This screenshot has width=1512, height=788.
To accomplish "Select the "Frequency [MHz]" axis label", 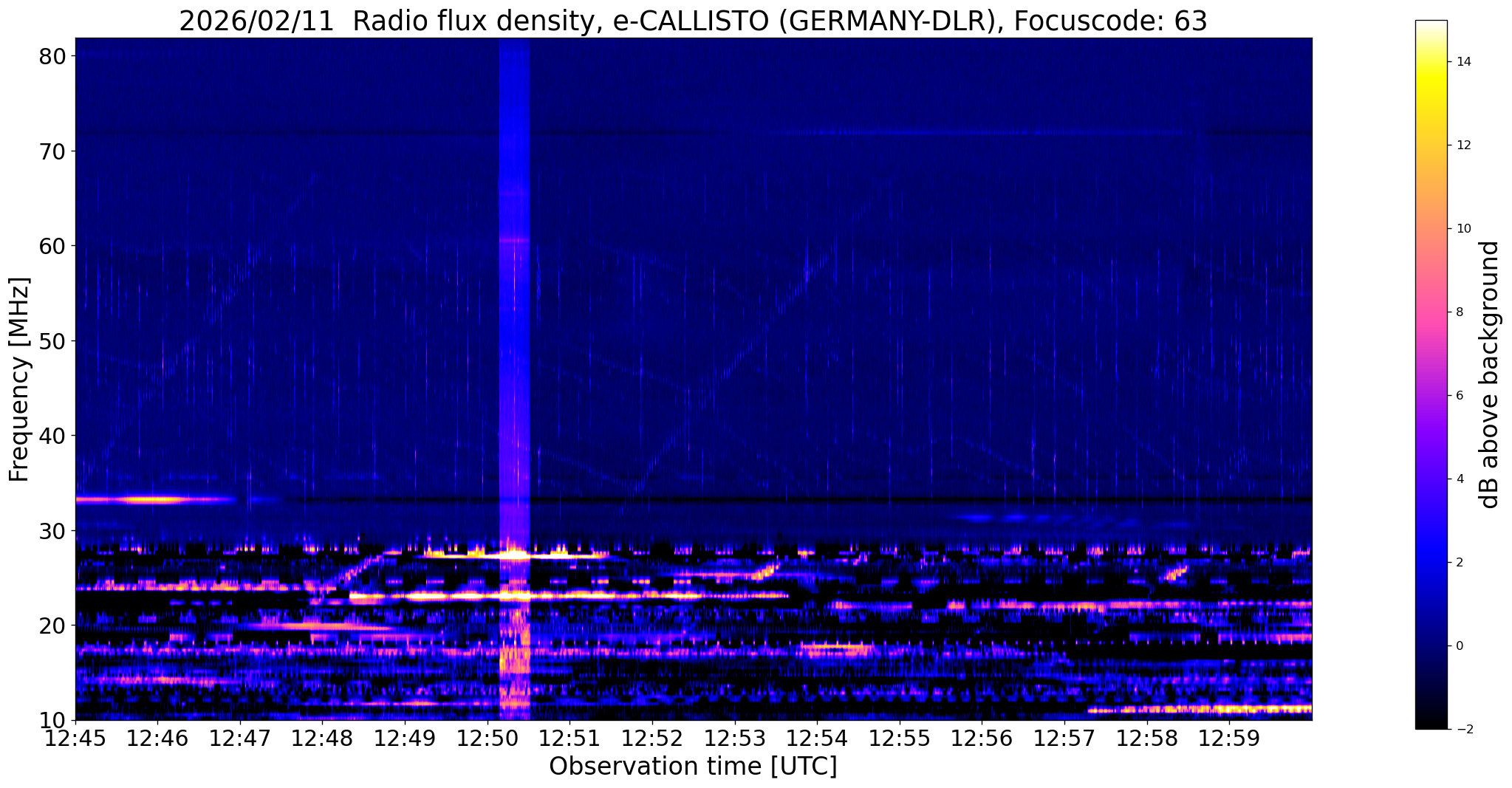I will coord(20,379).
